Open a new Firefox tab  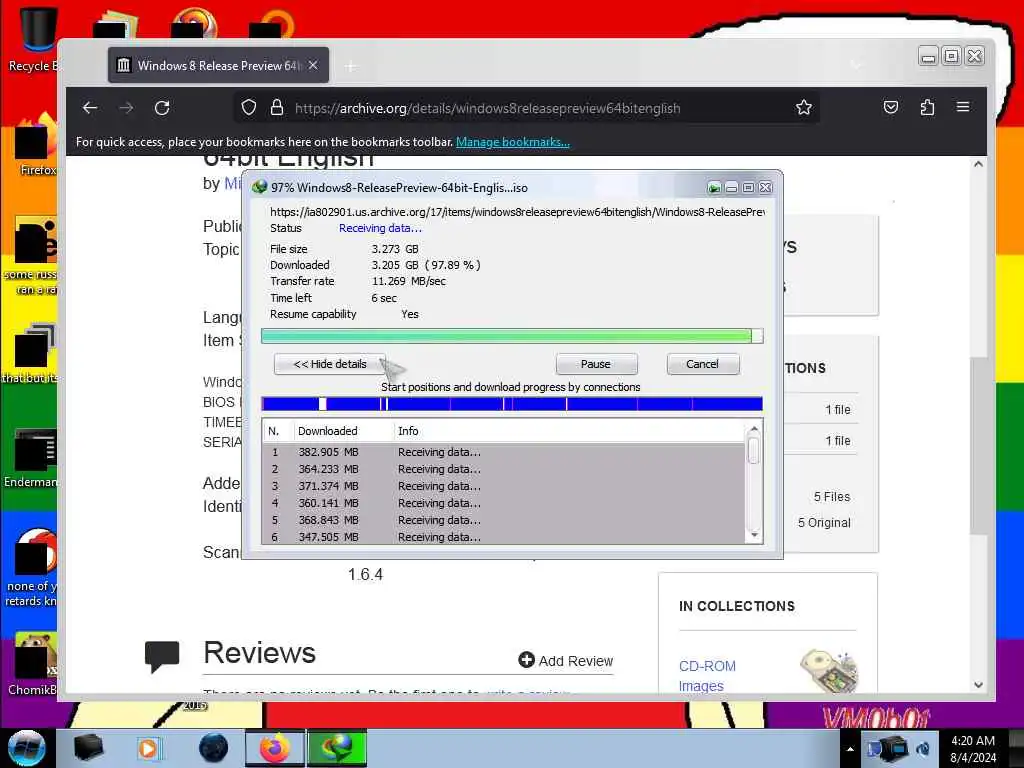351,66
